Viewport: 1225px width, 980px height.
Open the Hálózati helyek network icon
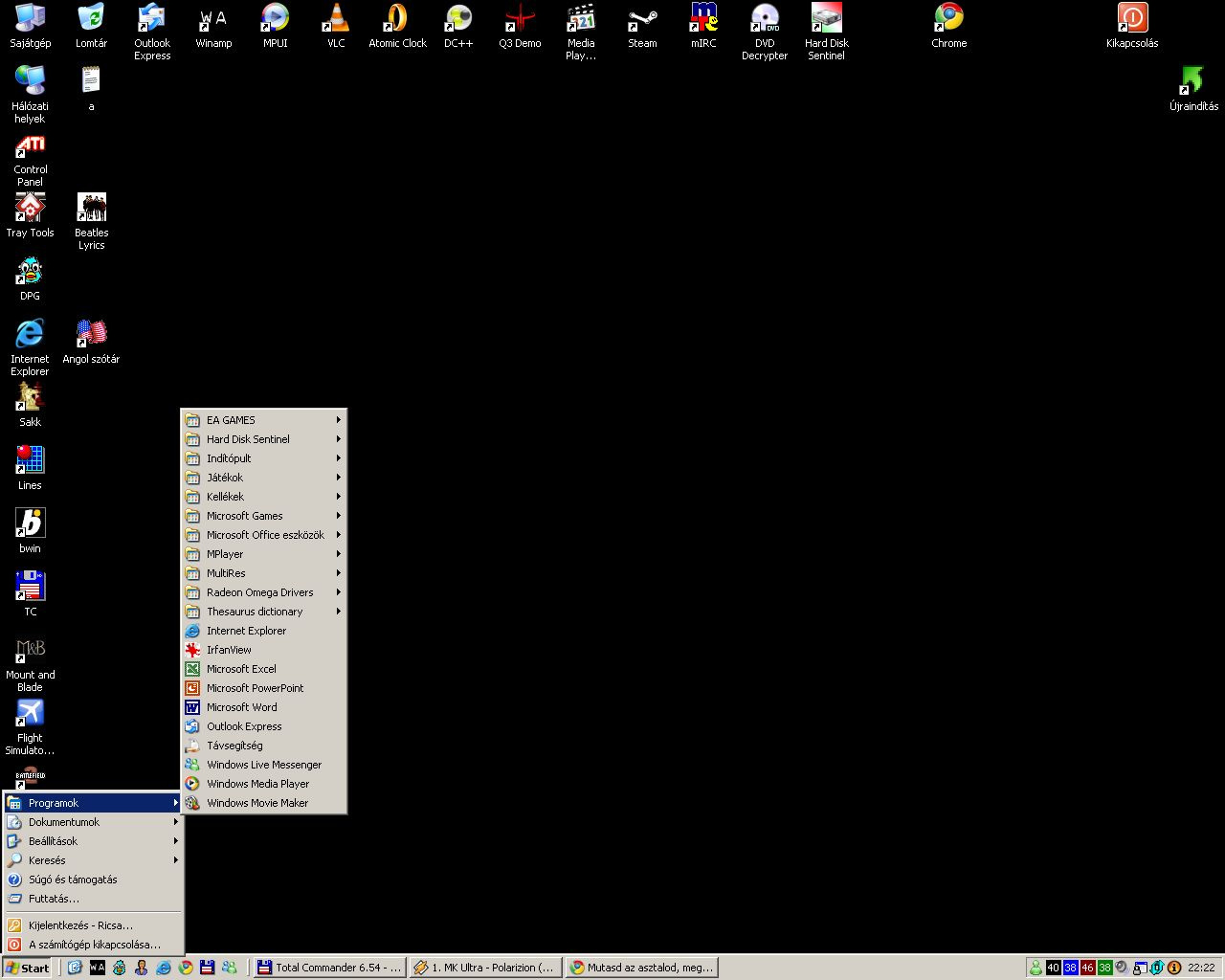30,95
